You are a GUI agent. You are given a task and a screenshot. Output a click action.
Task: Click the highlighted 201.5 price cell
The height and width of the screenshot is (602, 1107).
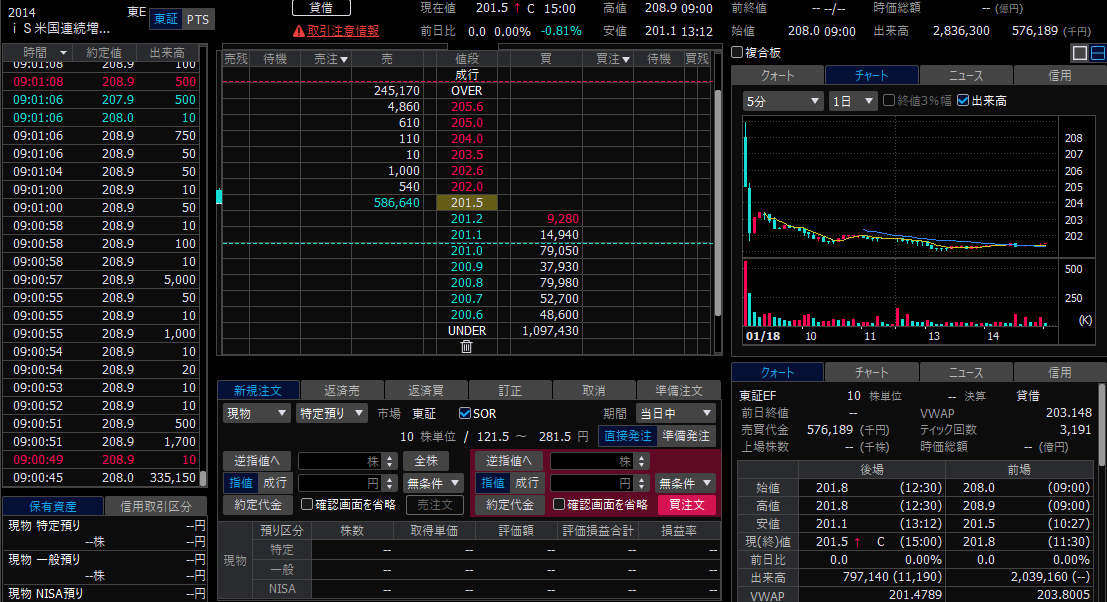click(467, 203)
